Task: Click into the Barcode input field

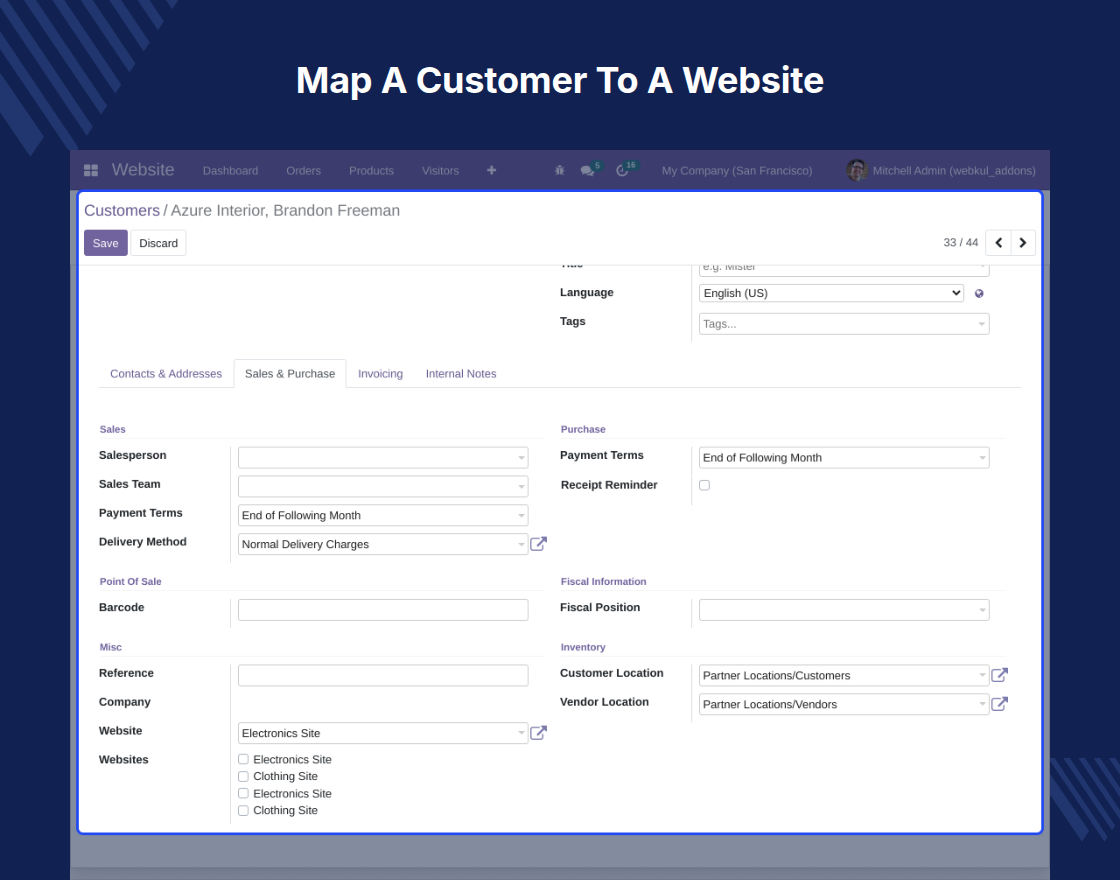Action: point(383,609)
